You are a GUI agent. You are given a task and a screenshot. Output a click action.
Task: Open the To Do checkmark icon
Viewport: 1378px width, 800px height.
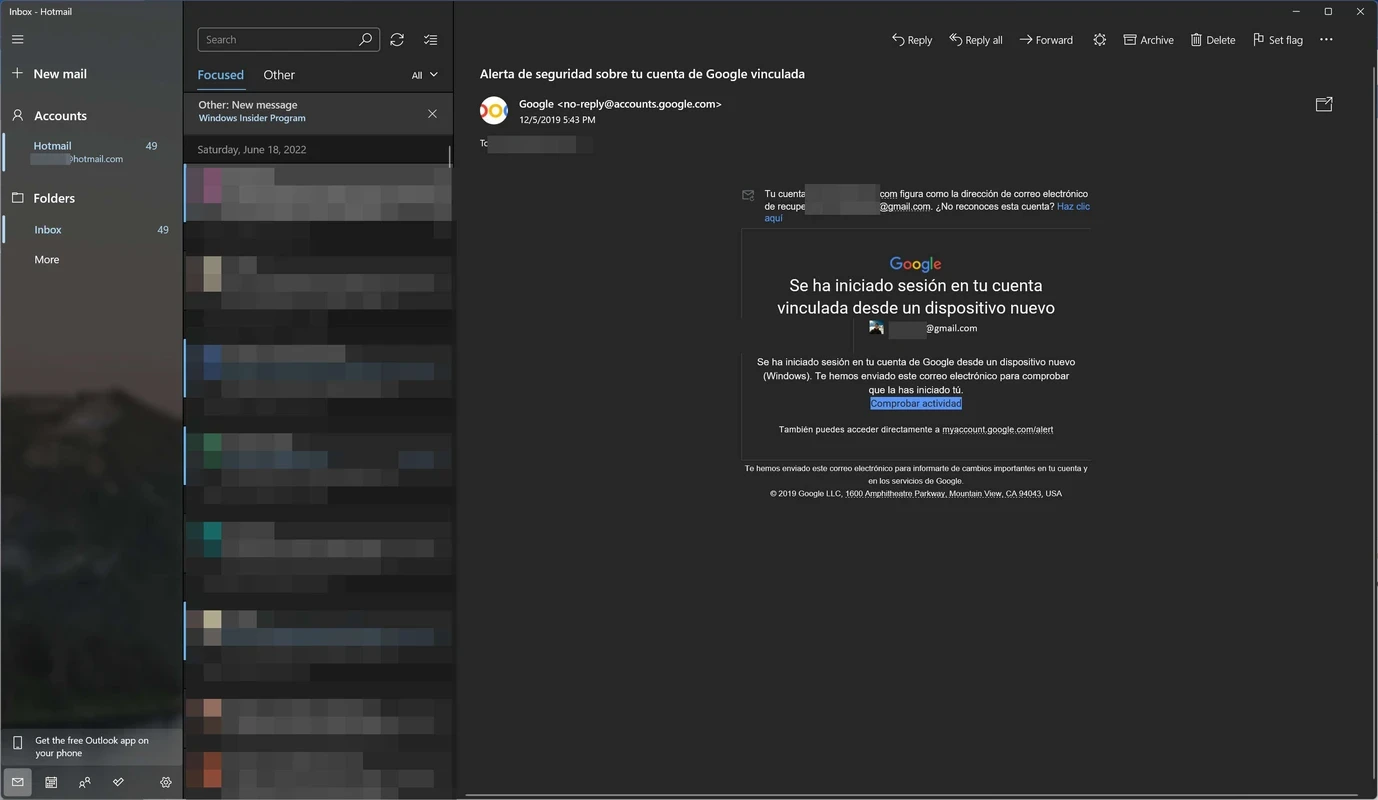point(118,782)
